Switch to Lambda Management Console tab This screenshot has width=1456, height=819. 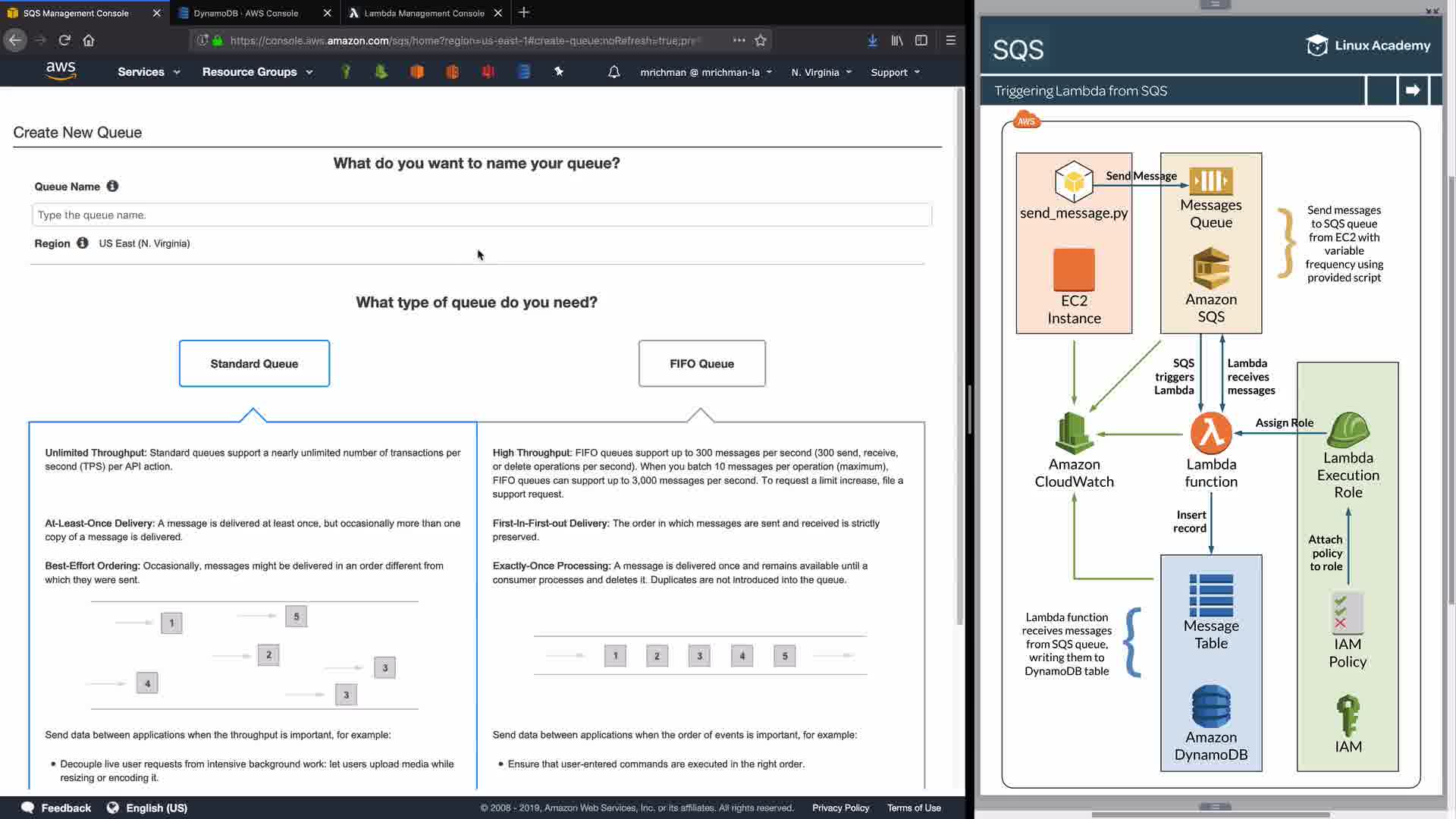pyautogui.click(x=424, y=13)
